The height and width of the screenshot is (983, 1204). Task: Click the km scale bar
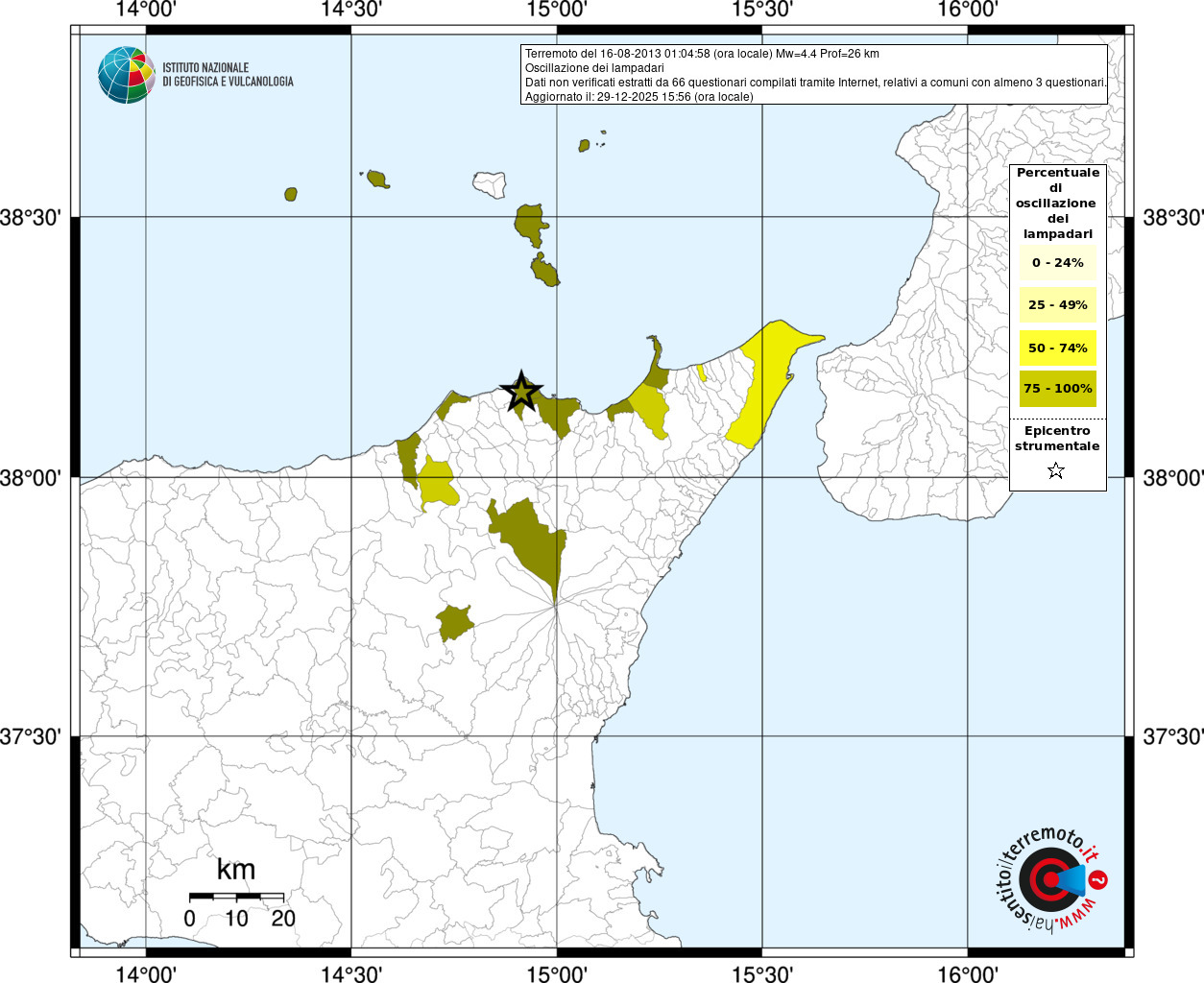236,897
